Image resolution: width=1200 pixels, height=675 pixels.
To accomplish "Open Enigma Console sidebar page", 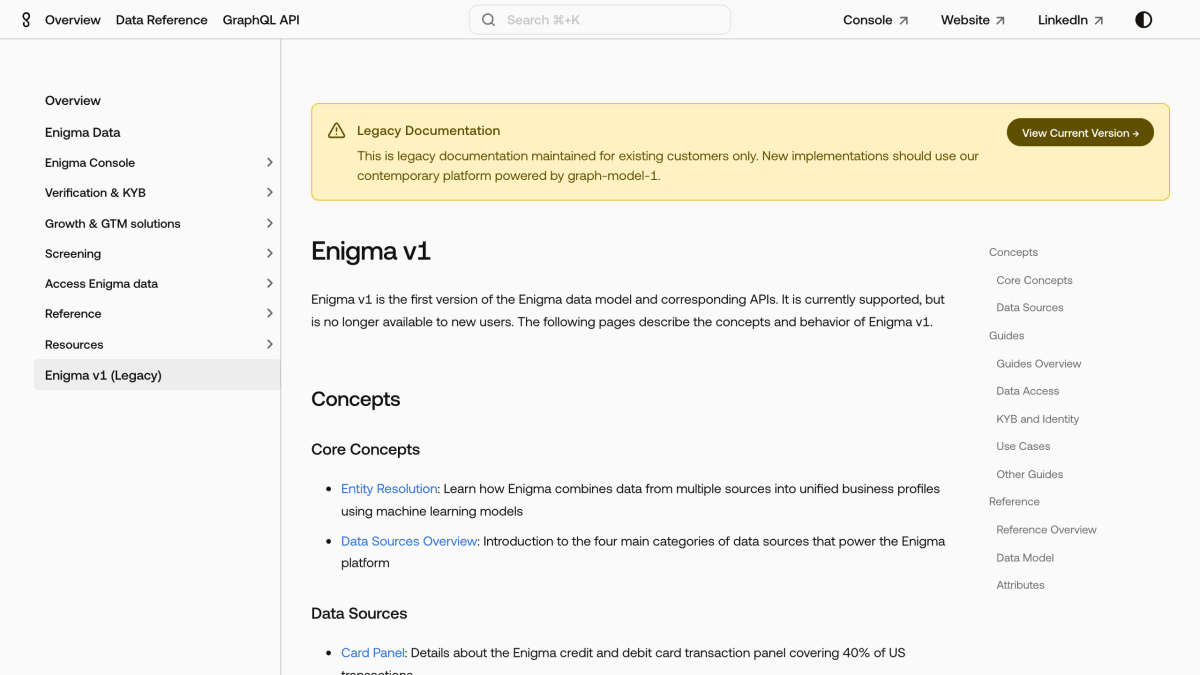I will (x=90, y=163).
